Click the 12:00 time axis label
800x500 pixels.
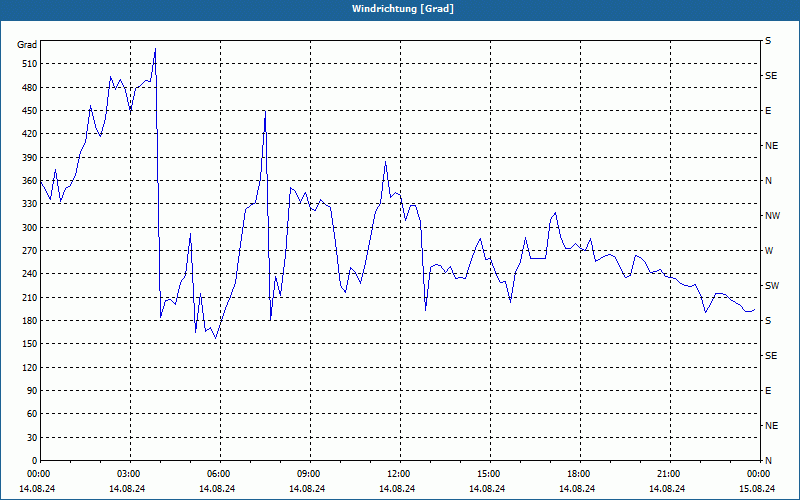tap(399, 474)
